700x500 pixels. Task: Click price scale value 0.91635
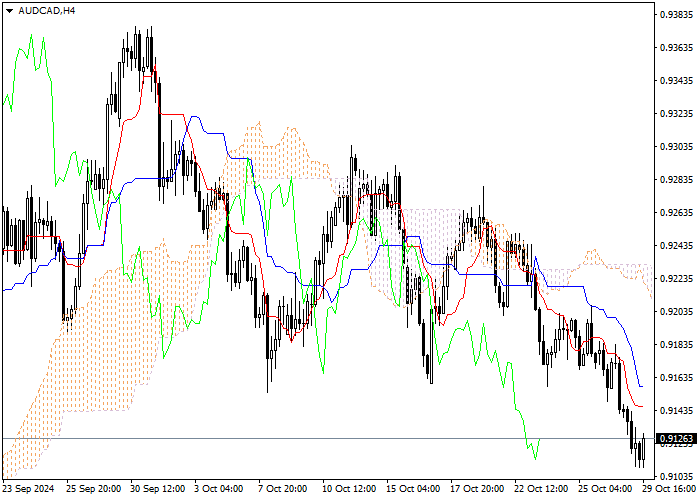676,377
